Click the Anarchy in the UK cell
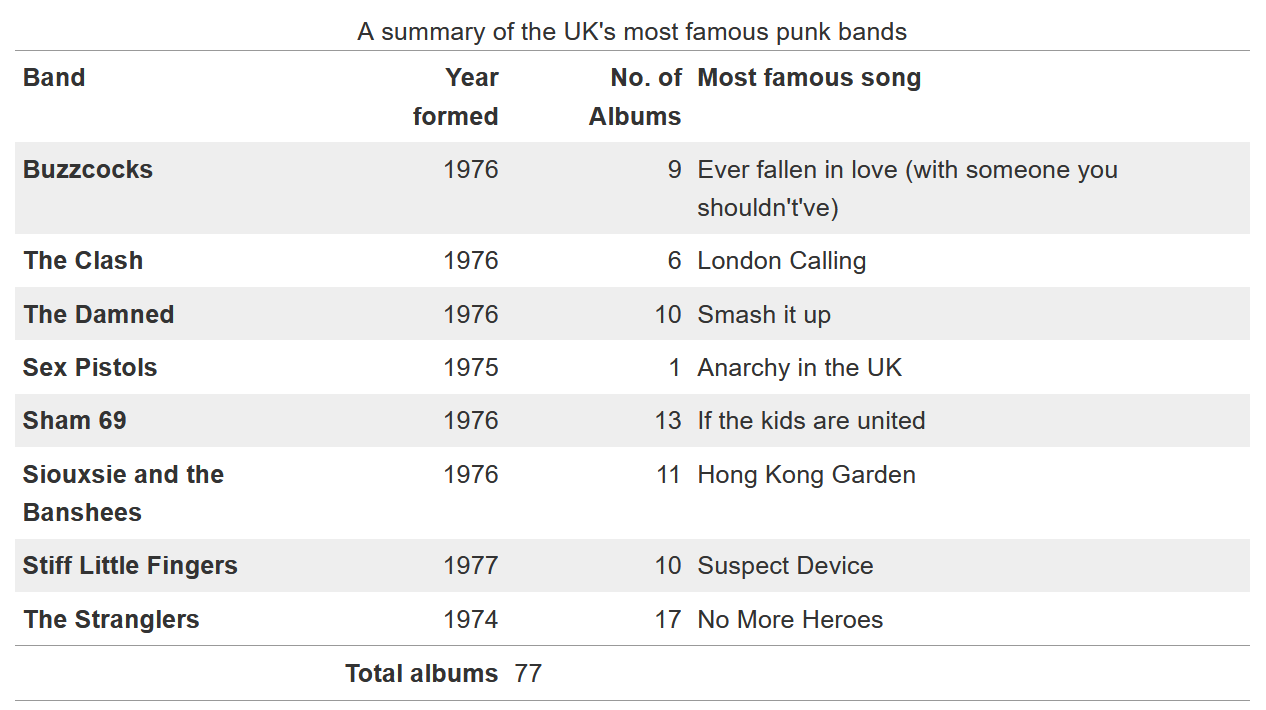 [x=799, y=368]
